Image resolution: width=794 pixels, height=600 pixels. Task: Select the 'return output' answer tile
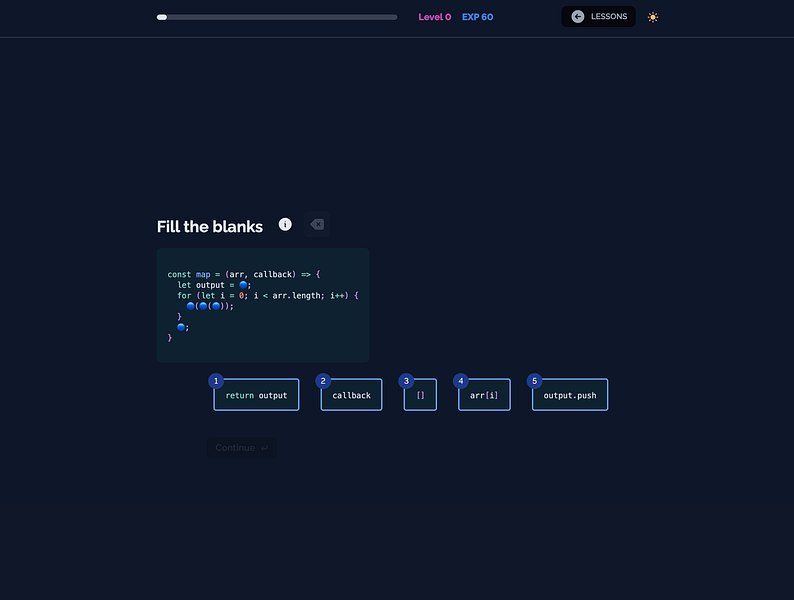[x=256, y=395]
